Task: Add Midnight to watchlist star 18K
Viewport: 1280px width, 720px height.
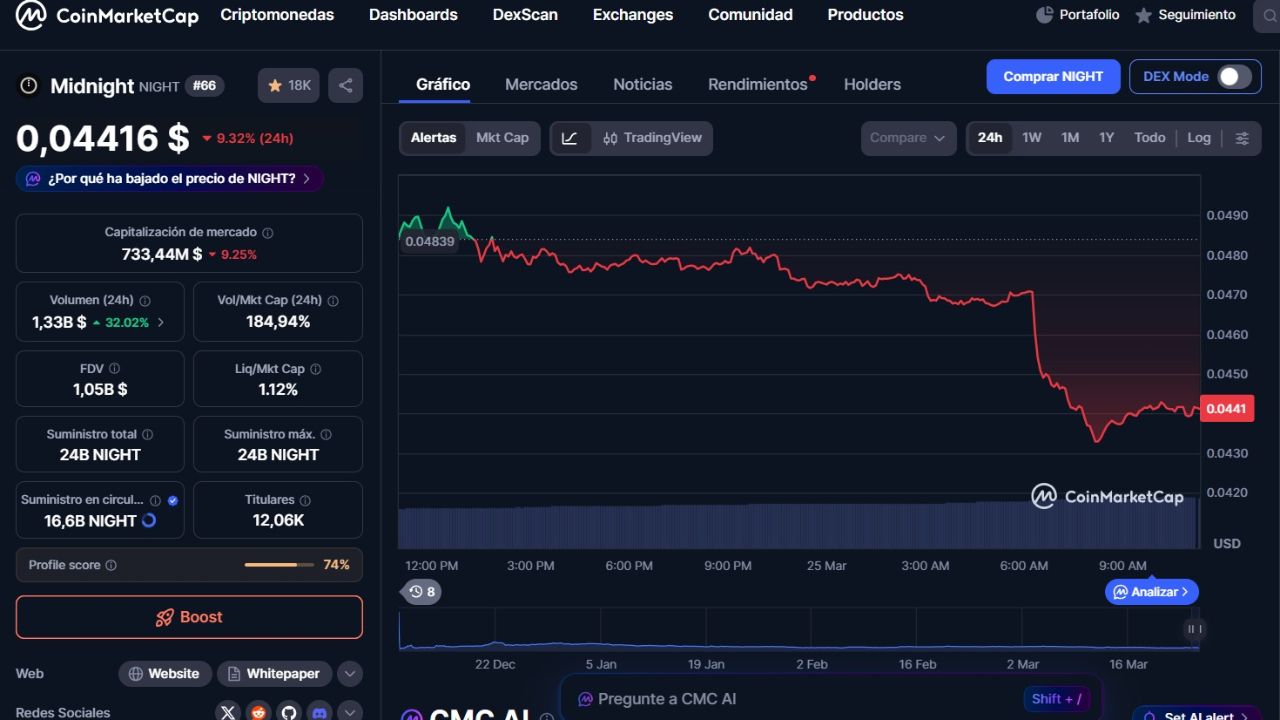Action: point(289,86)
